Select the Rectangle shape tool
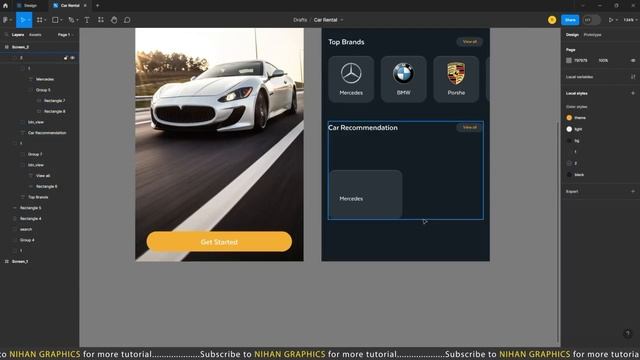Viewport: 640px width, 360px height. pyautogui.click(x=55, y=20)
